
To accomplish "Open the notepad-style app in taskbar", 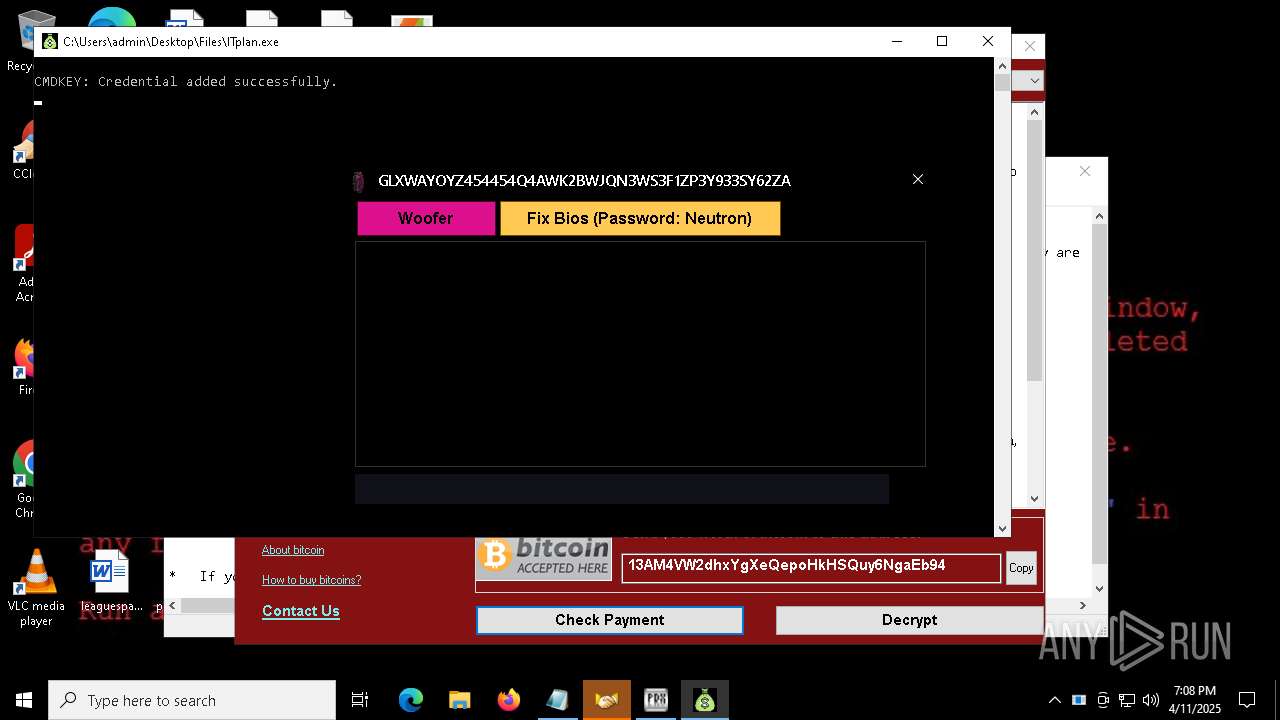I will pos(558,700).
